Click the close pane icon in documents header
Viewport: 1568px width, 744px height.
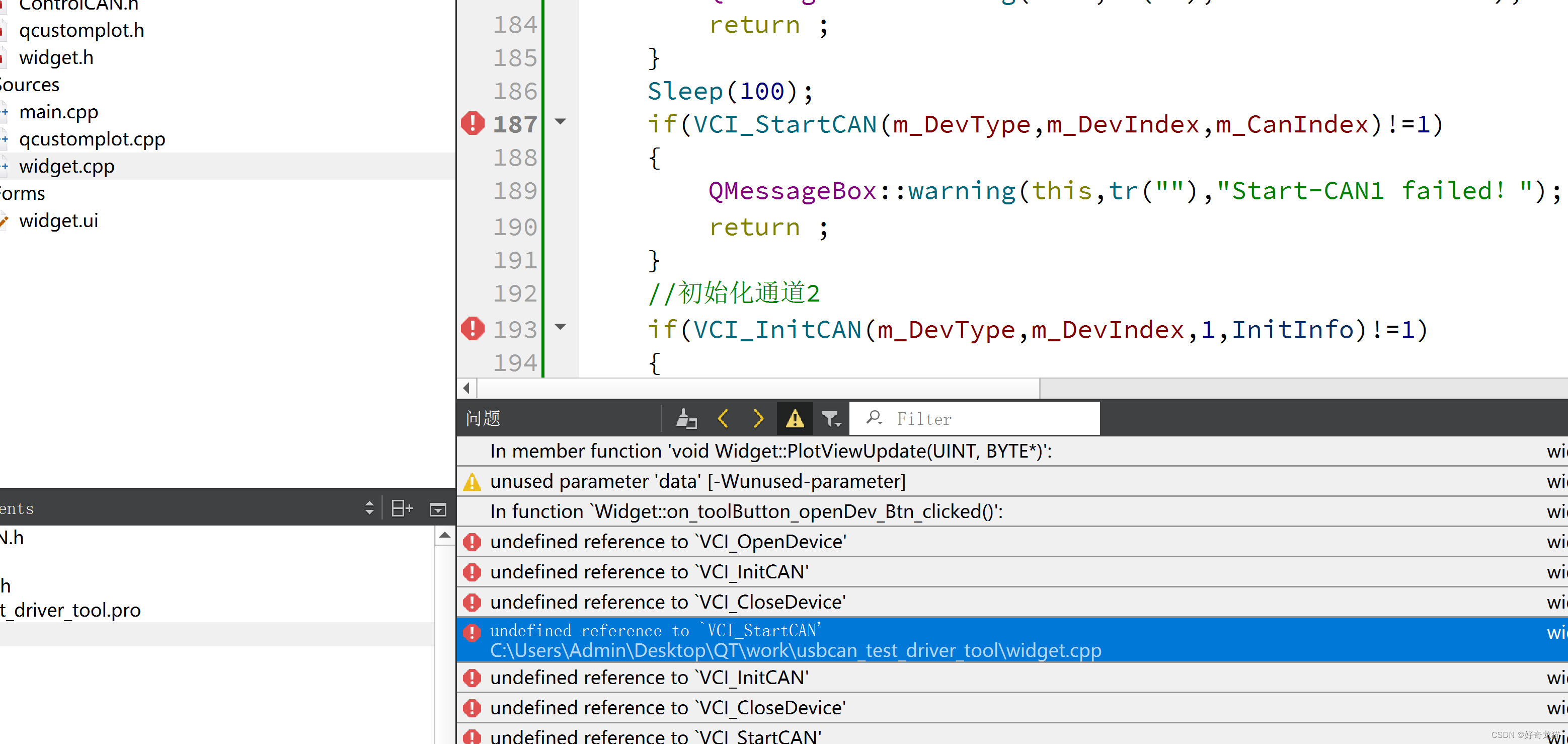coord(438,509)
